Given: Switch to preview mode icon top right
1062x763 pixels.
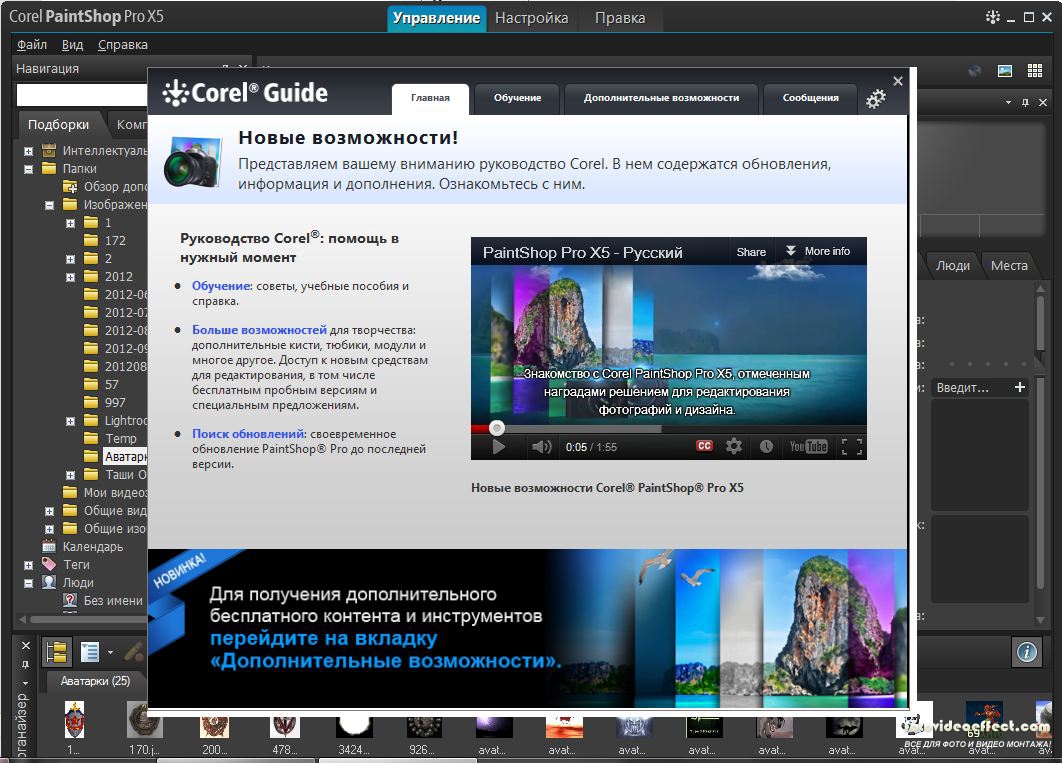Looking at the screenshot, I should [x=1005, y=70].
